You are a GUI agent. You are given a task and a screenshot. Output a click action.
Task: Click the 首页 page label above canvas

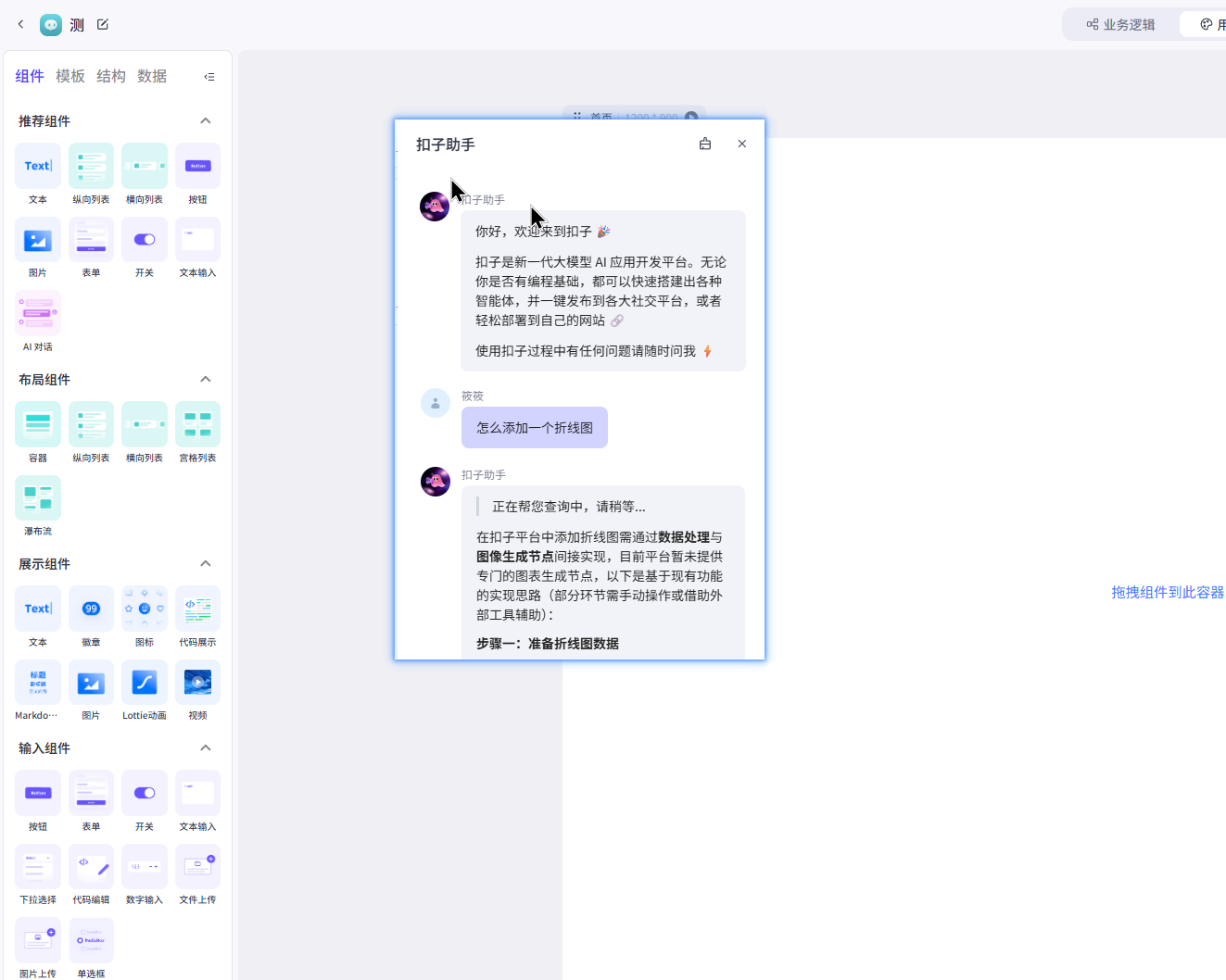(600, 117)
